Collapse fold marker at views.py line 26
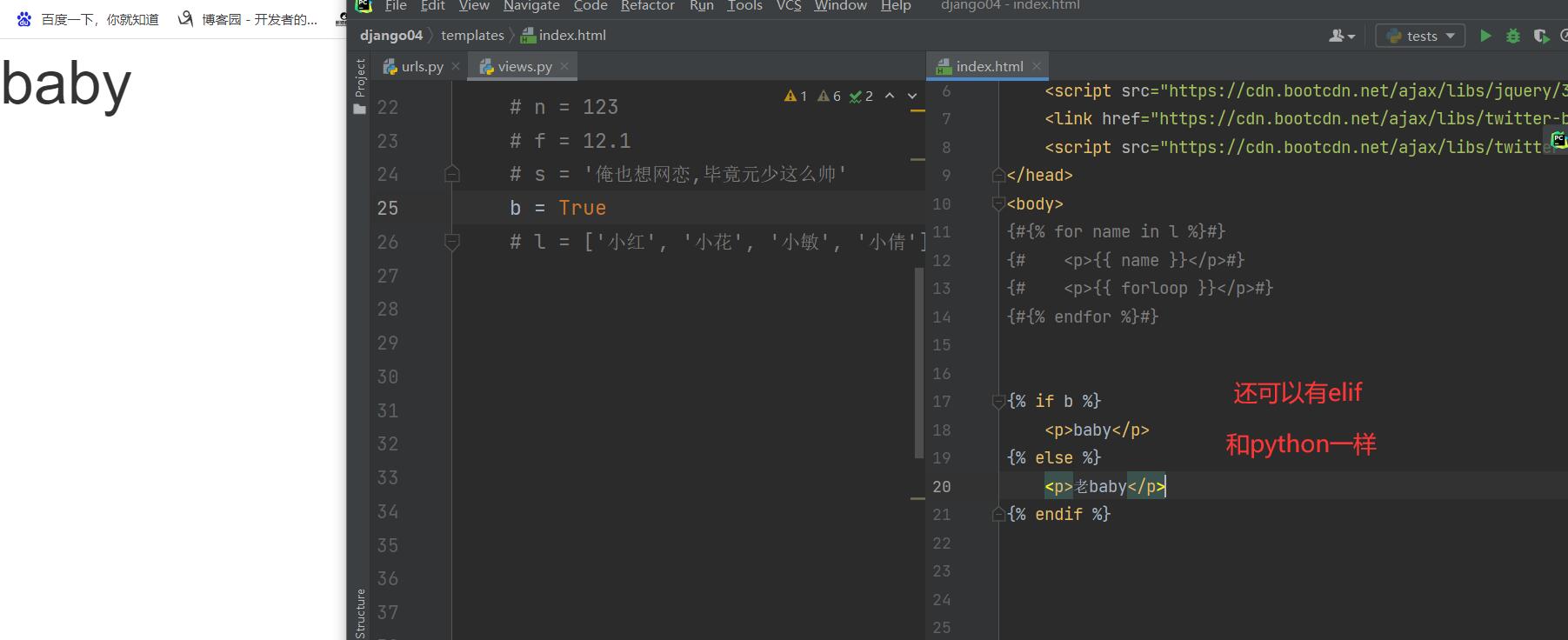Screen dimensions: 1568x640 452,242
